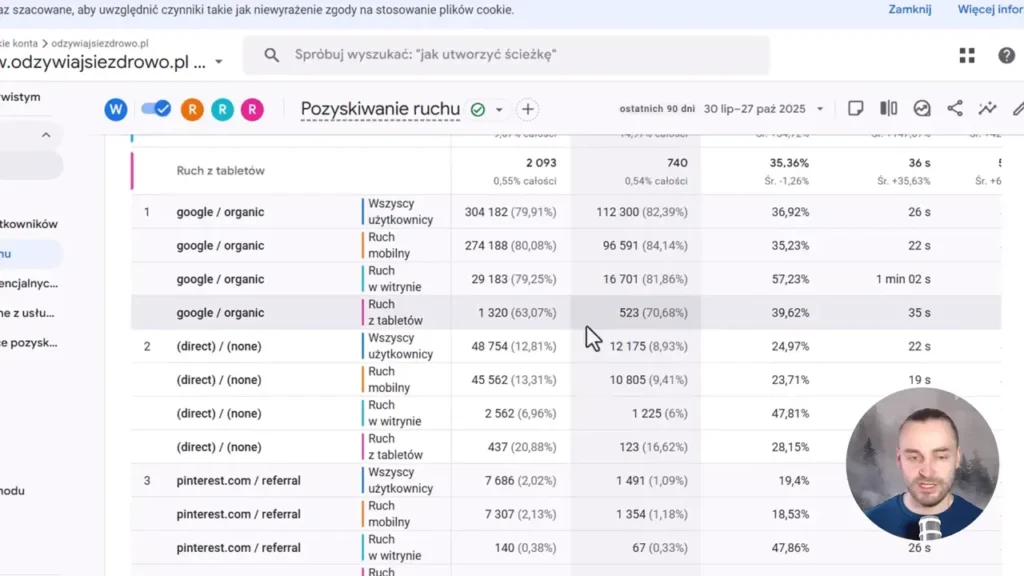Click the presenter webcam thumbnail
The image size is (1024, 576).
922,464
